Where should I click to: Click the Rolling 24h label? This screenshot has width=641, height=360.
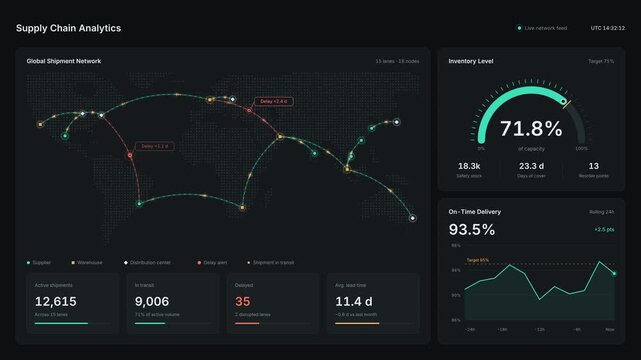(602, 212)
